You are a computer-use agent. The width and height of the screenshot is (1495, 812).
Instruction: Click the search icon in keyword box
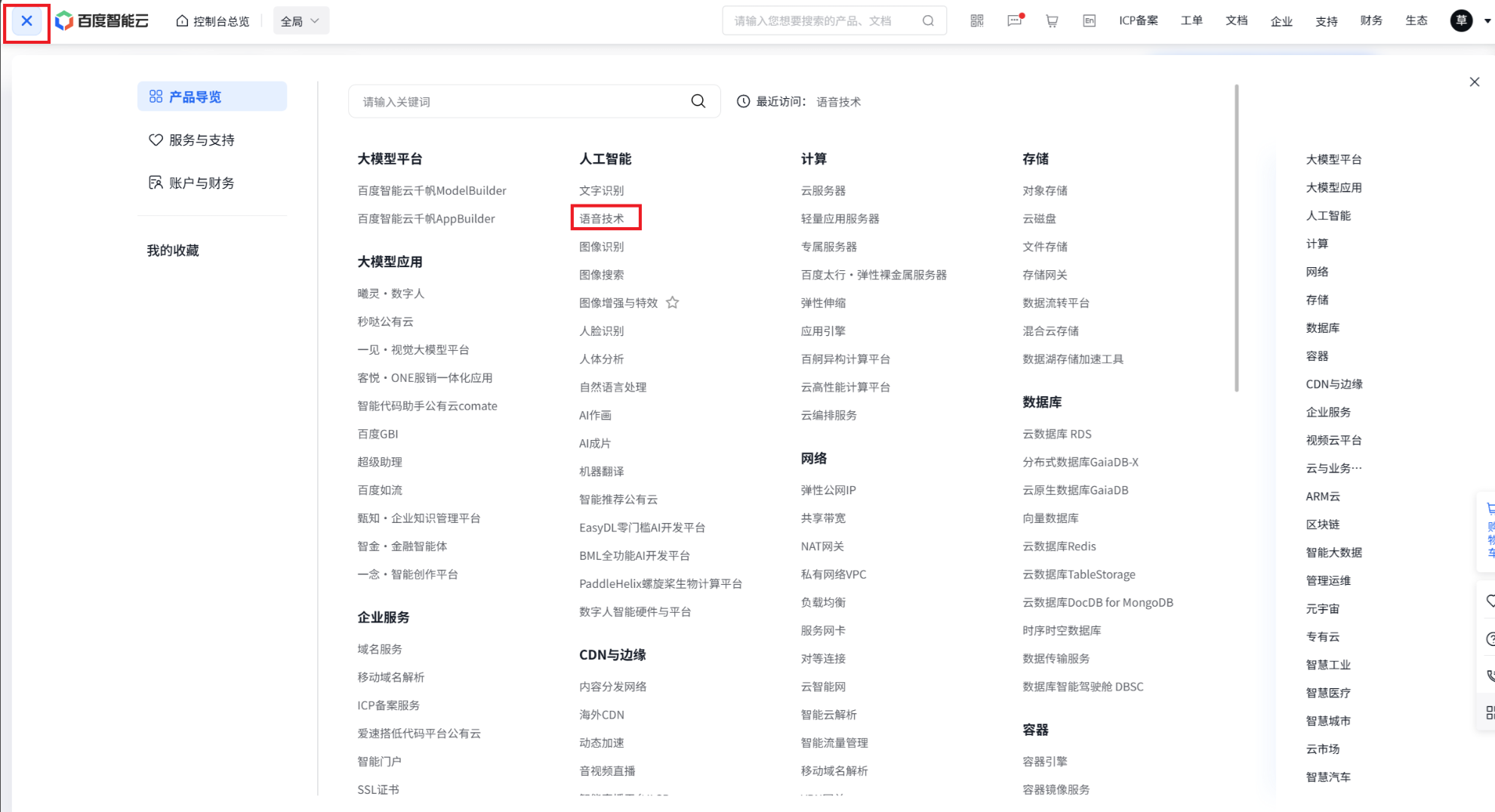[x=698, y=101]
